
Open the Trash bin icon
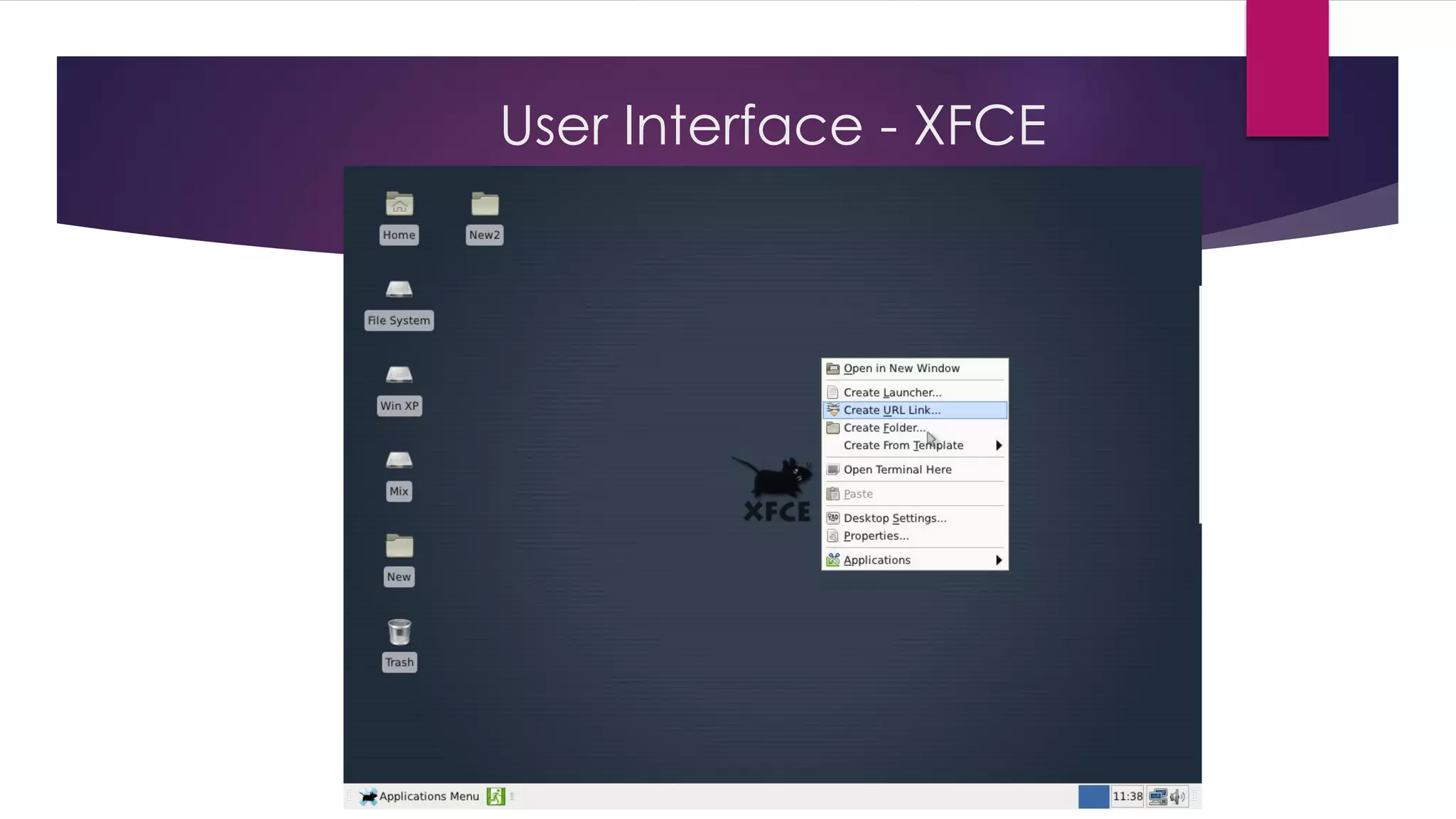(399, 631)
